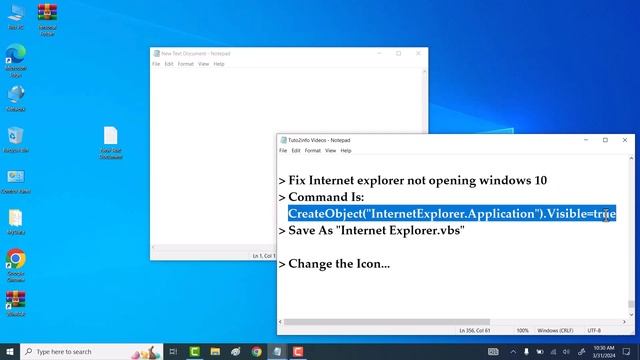Screen dimensions: 640x360
Task: Open the globe network icon on desktop
Action: point(16,99)
